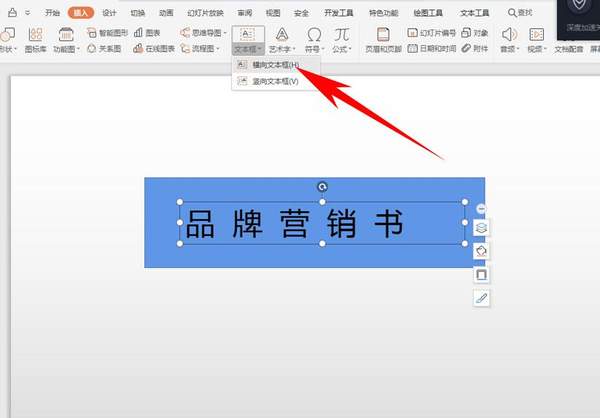Screen dimensions: 600x418
Task: Click the 查找 search magnifier
Action: 520,13
